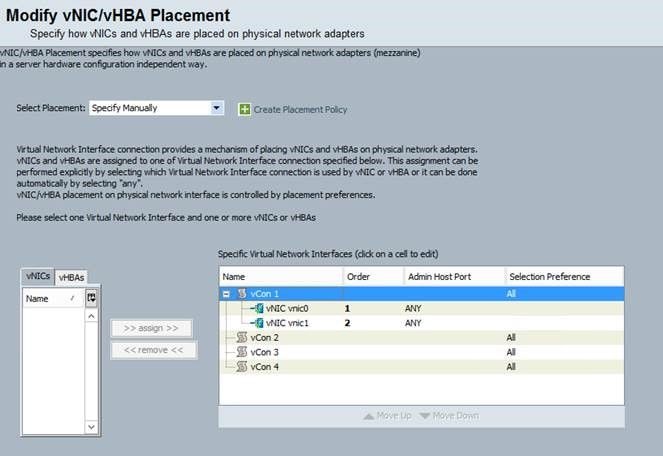The height and width of the screenshot is (456, 663).
Task: Click the vCon 1 connection icon
Action: [x=241, y=294]
